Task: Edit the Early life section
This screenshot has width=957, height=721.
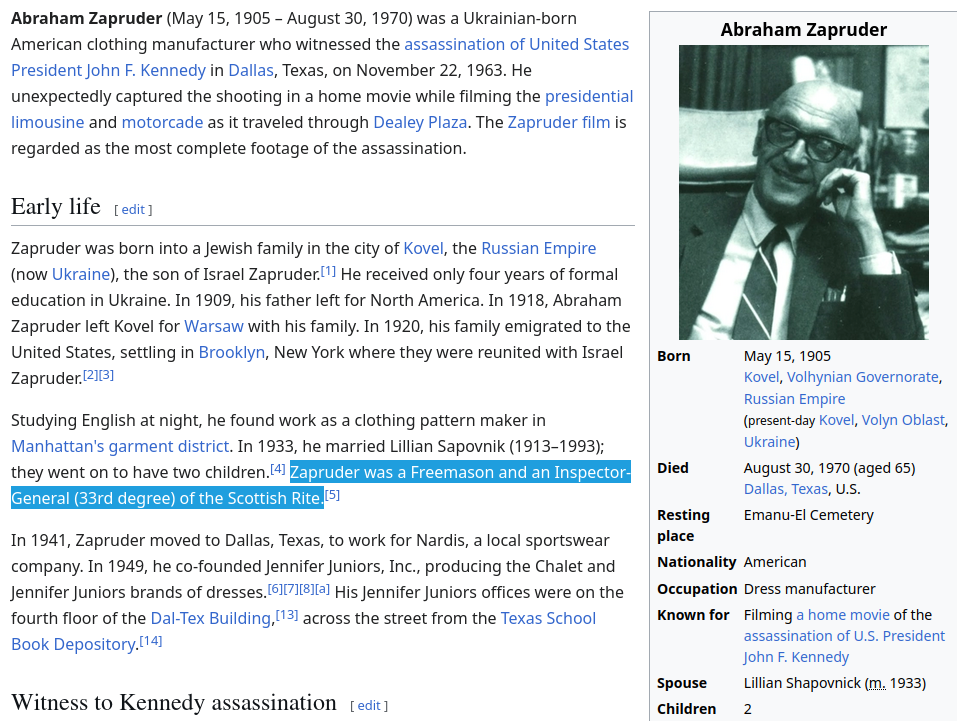Action: point(133,209)
